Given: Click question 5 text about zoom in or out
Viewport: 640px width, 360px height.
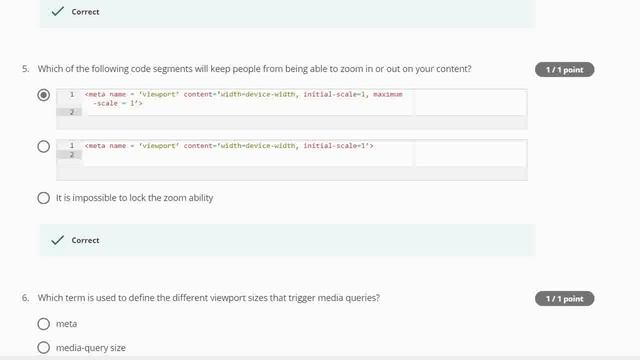Looking at the screenshot, I should (x=254, y=69).
